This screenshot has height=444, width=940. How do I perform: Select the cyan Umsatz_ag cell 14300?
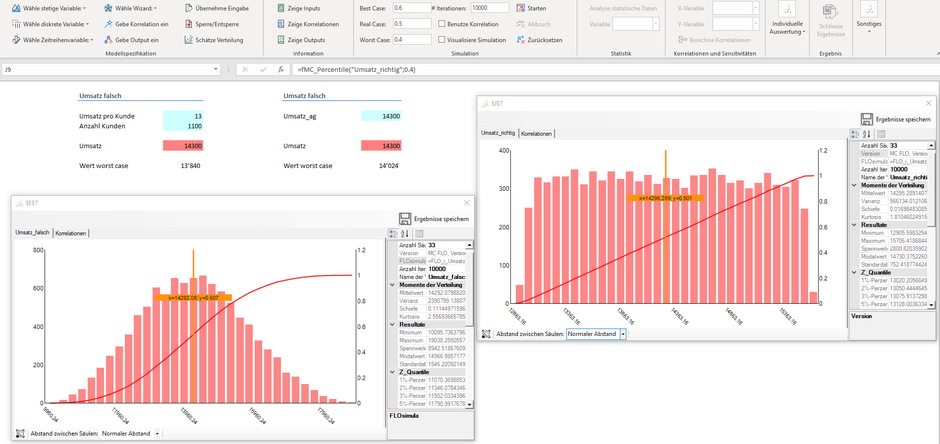tap(381, 116)
